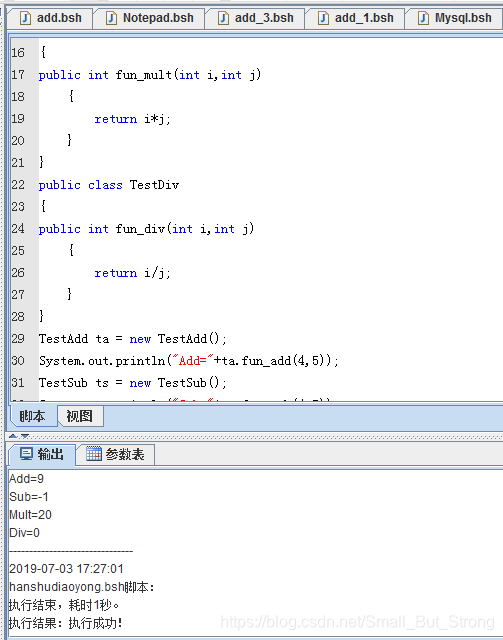Viewport: 503px width, 640px height.
Task: Click the 'Mult=20' output line
Action: click(31, 515)
